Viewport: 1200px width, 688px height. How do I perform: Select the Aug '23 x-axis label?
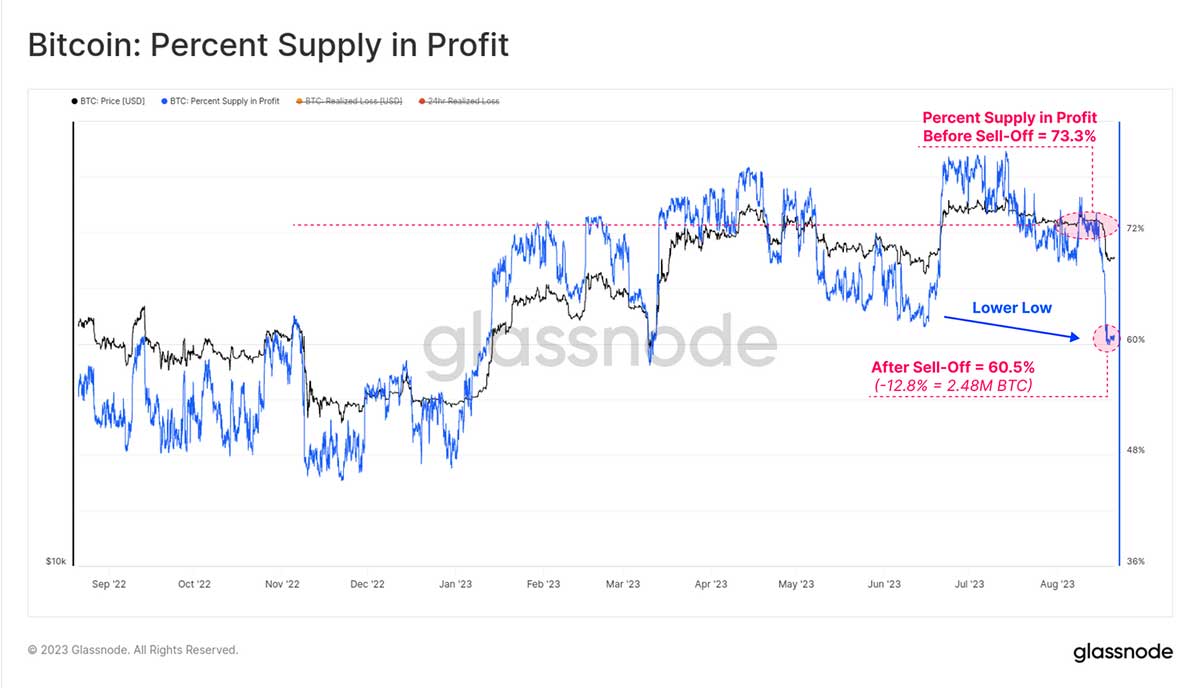(x=1056, y=583)
